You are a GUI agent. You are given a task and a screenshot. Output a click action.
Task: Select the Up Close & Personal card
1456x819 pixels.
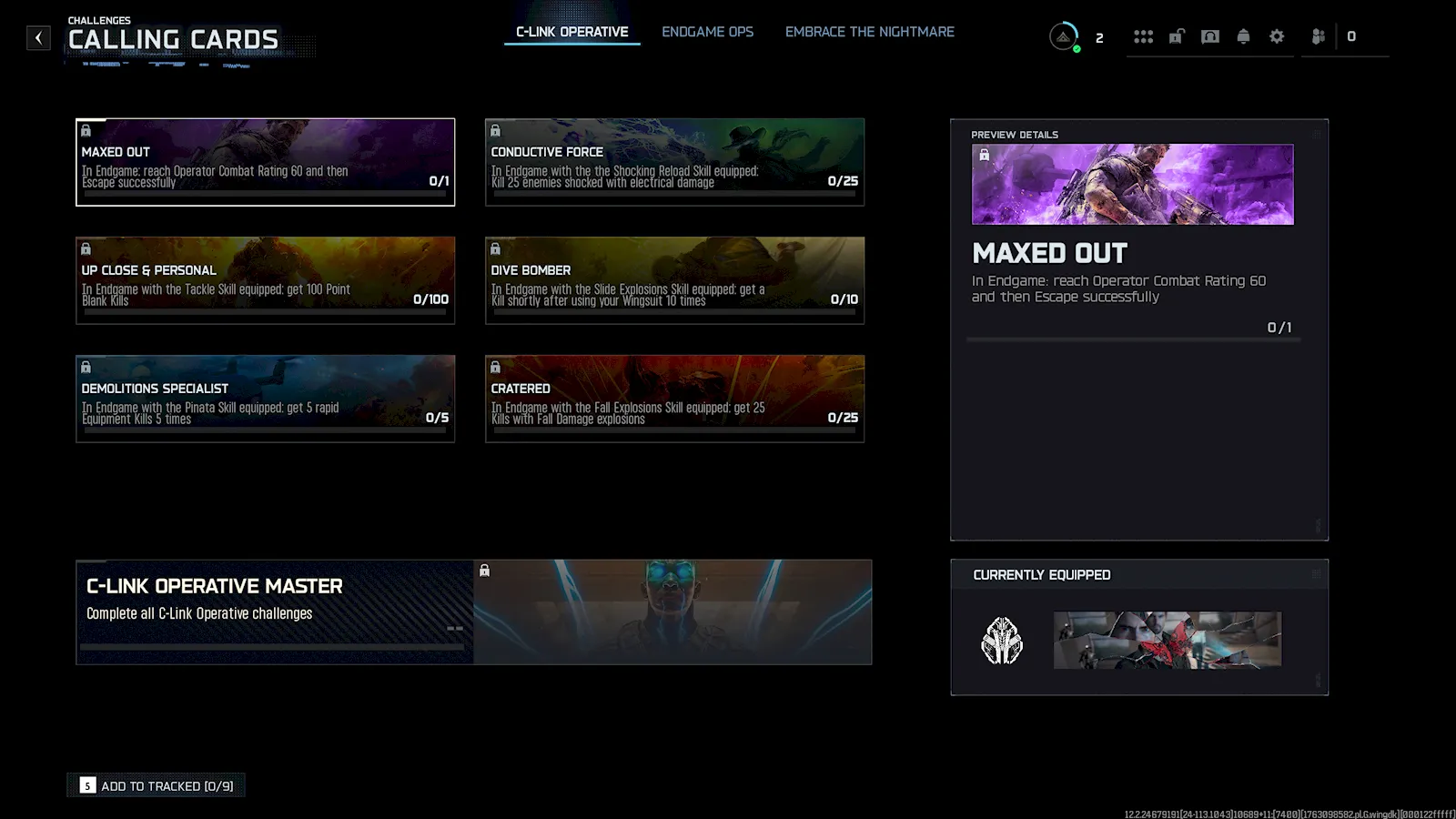[265, 280]
